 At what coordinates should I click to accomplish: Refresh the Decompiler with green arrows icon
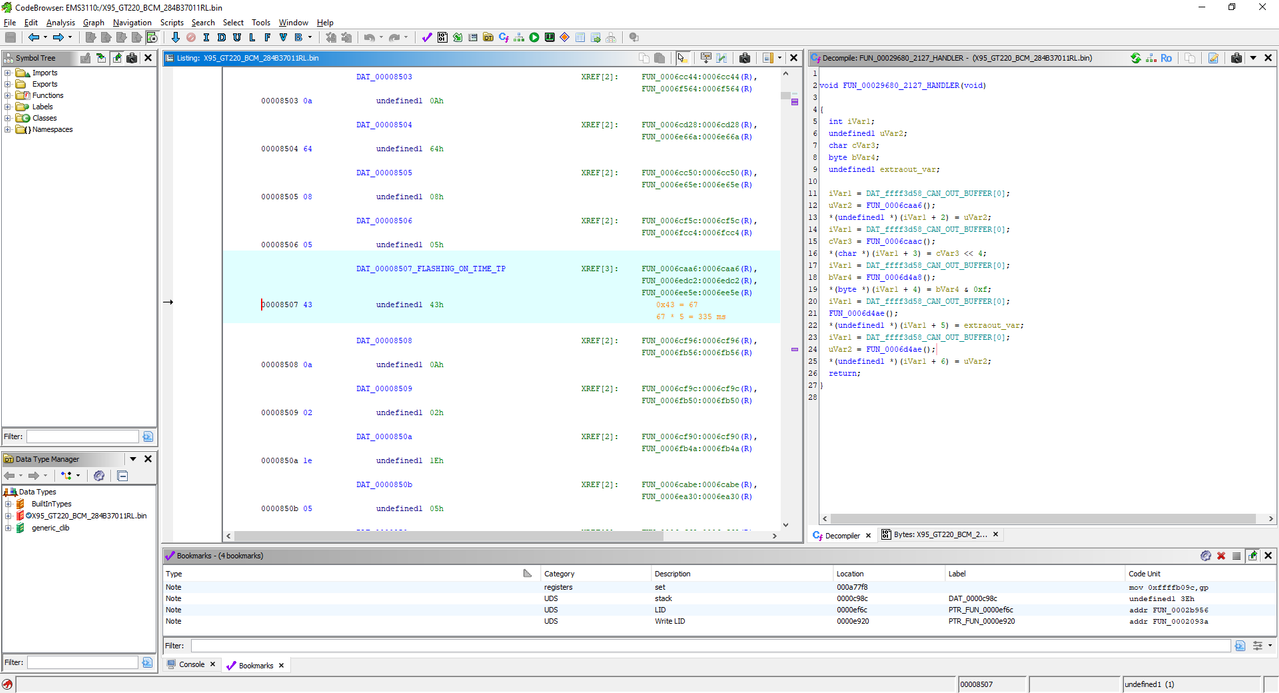[x=1136, y=58]
